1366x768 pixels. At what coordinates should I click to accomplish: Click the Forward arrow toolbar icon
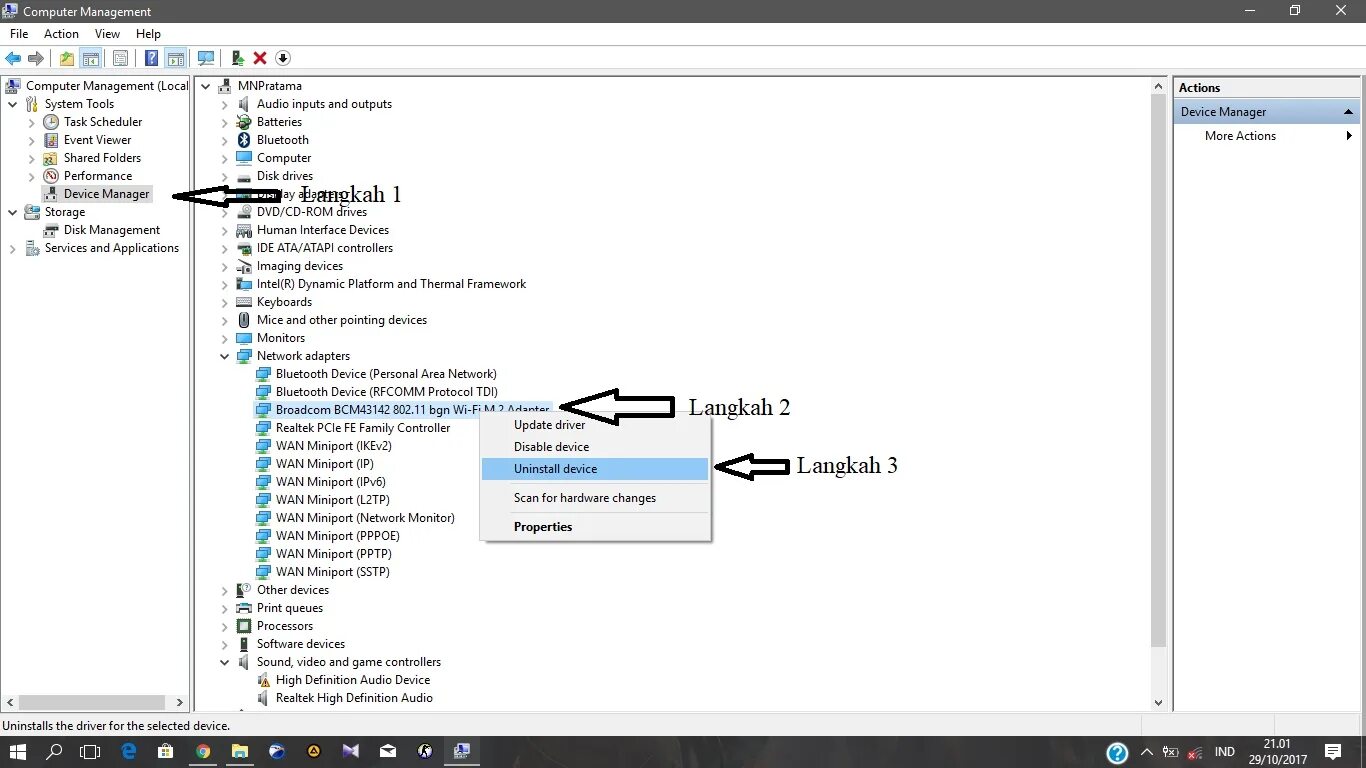click(36, 58)
